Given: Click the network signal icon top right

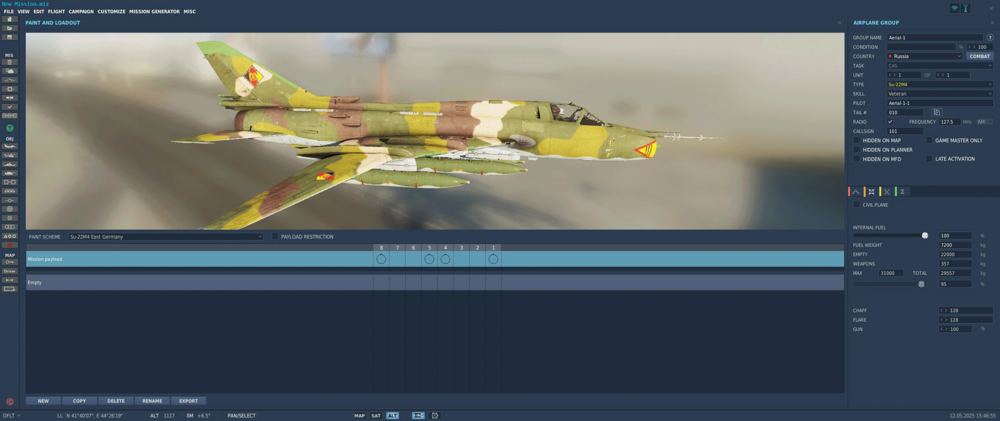Looking at the screenshot, I should 955,8.
